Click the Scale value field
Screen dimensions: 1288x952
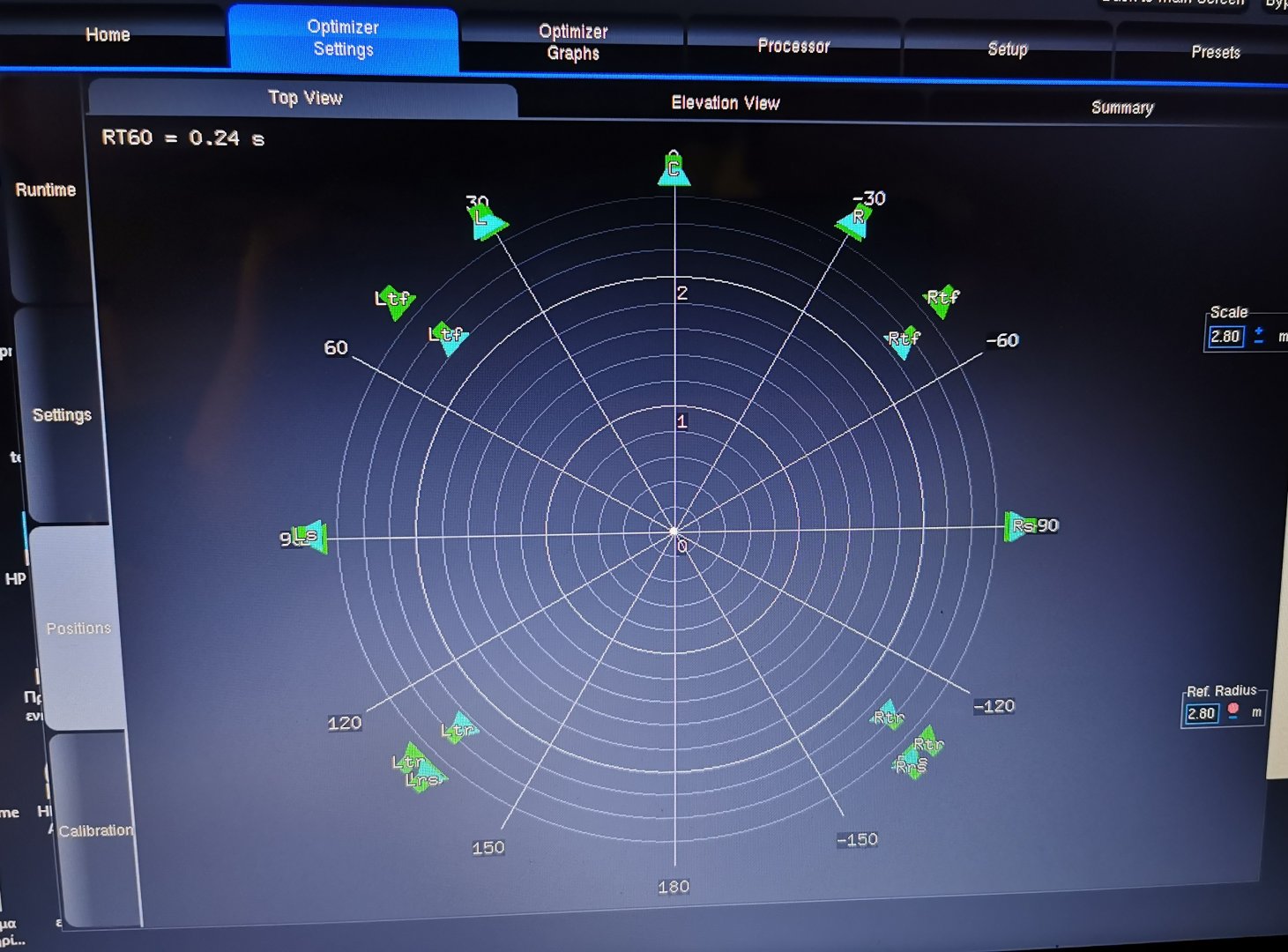tap(1225, 337)
